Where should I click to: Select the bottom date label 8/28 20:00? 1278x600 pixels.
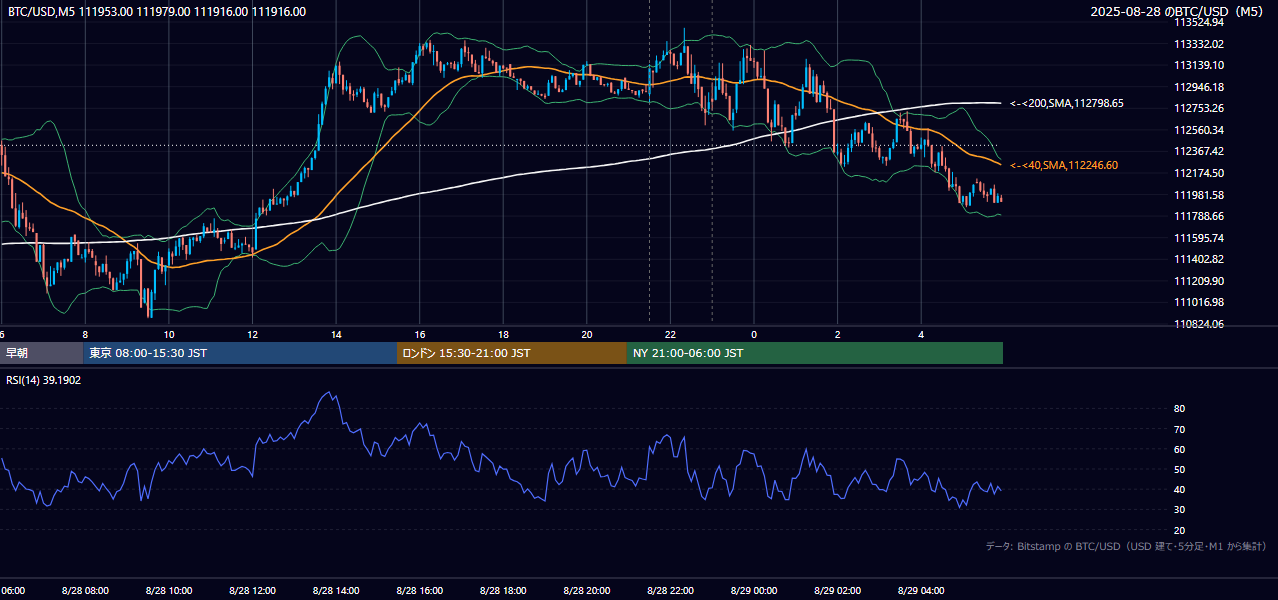click(586, 590)
